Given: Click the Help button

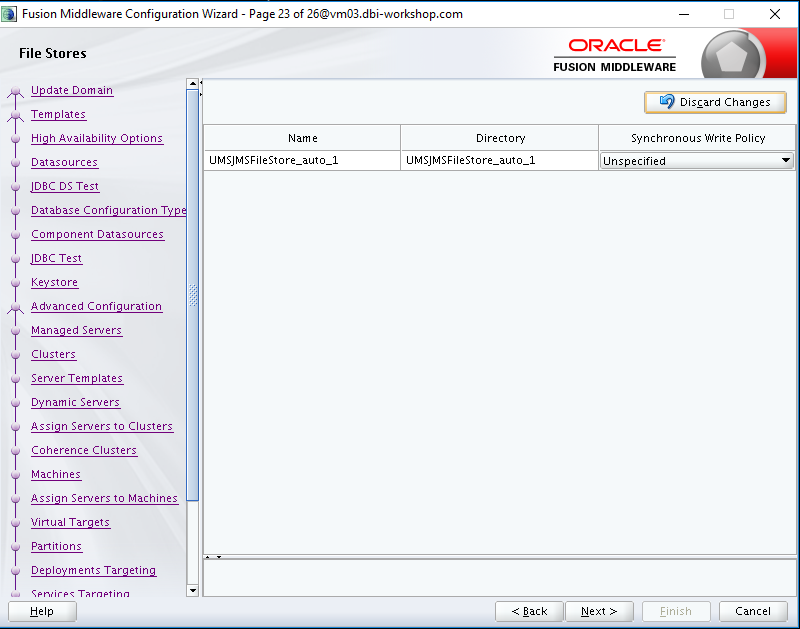Looking at the screenshot, I should (42, 611).
